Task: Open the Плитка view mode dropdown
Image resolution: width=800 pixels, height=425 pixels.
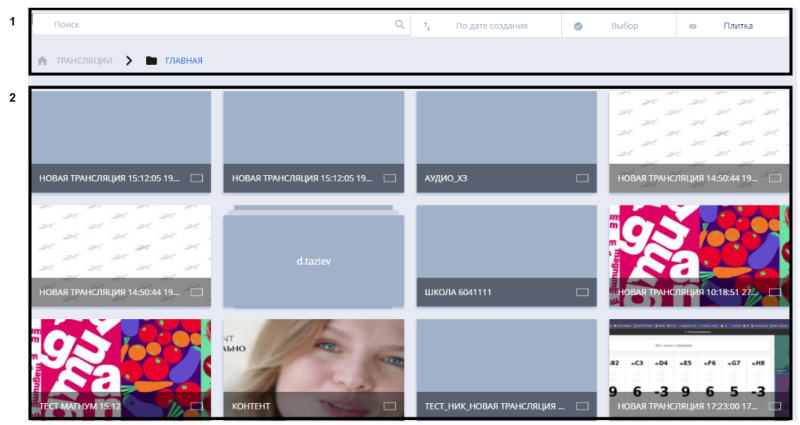Action: [x=738, y=26]
